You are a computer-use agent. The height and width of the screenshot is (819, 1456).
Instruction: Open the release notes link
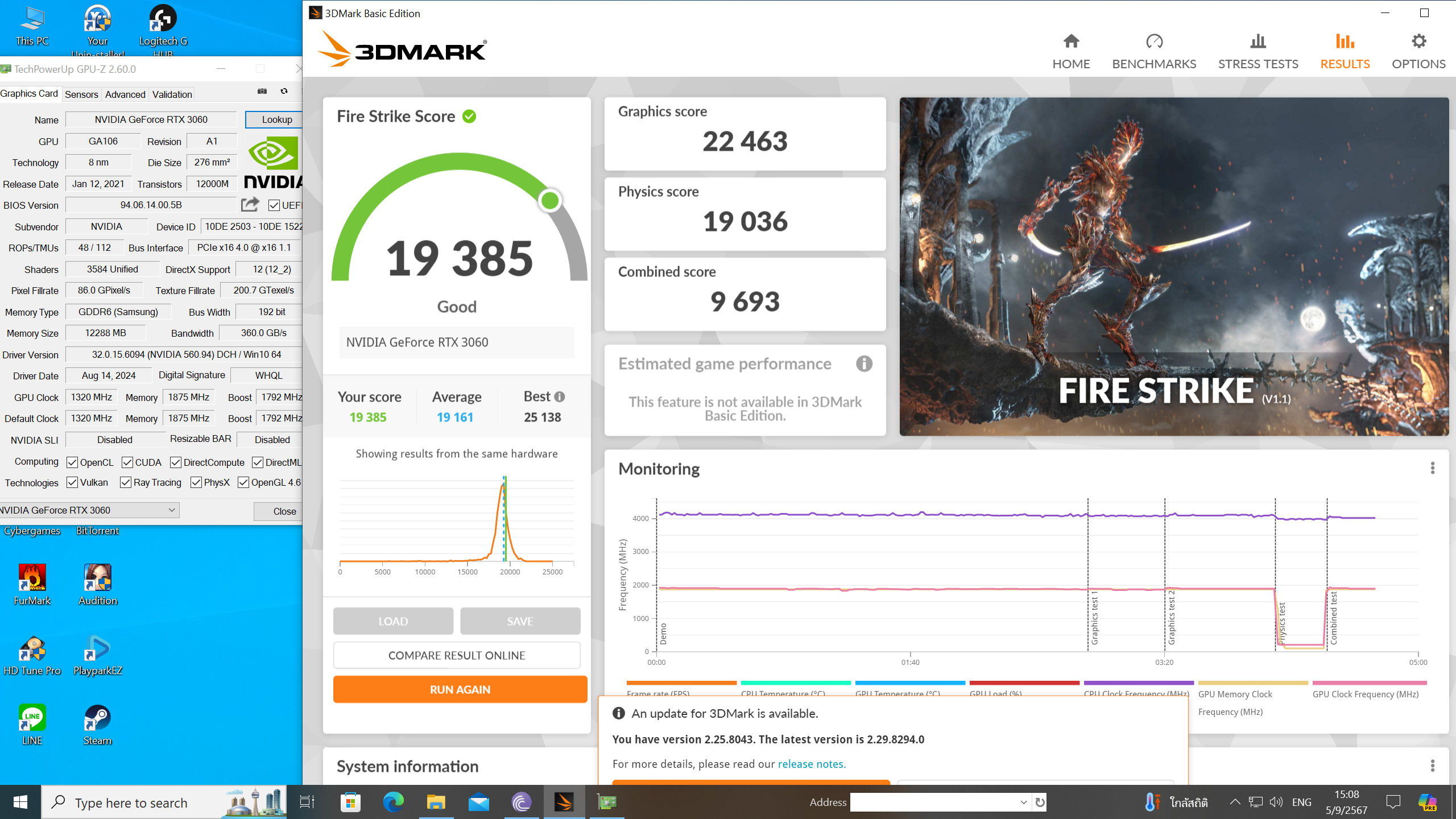[x=812, y=764]
